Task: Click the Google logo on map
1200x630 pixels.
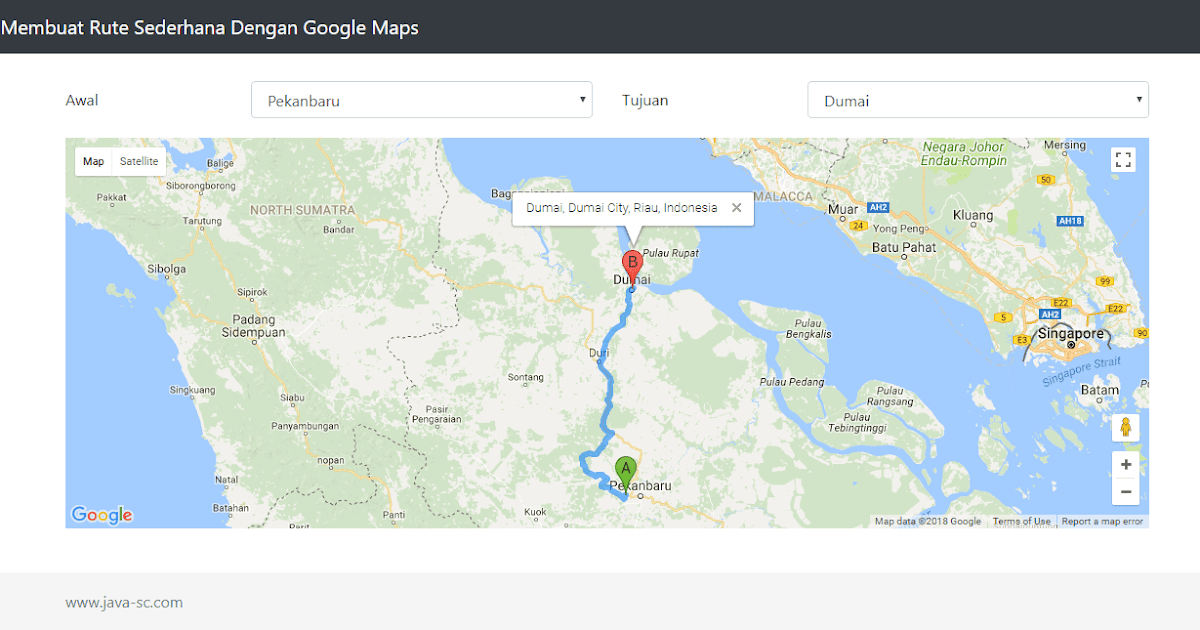Action: (x=102, y=515)
